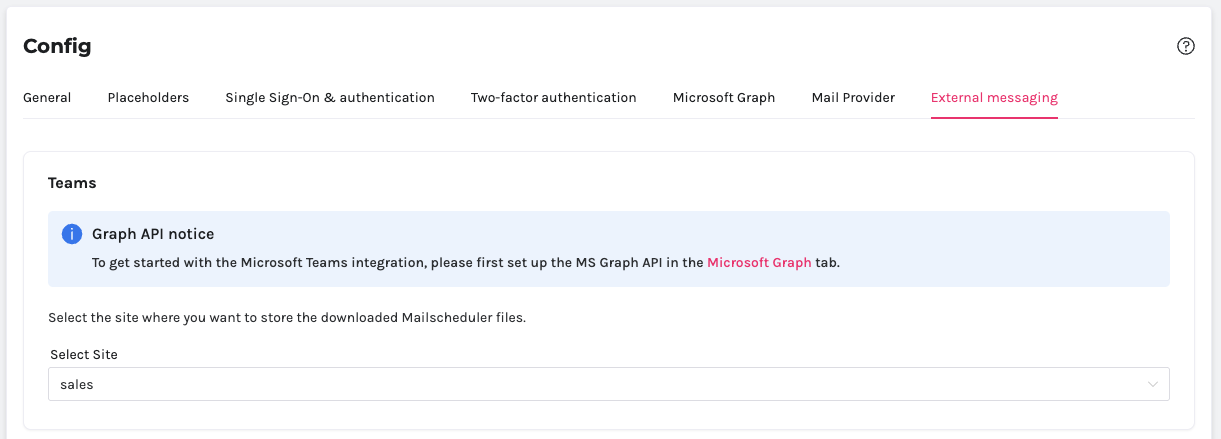Click the 'sales' value in Select Site

pos(77,384)
